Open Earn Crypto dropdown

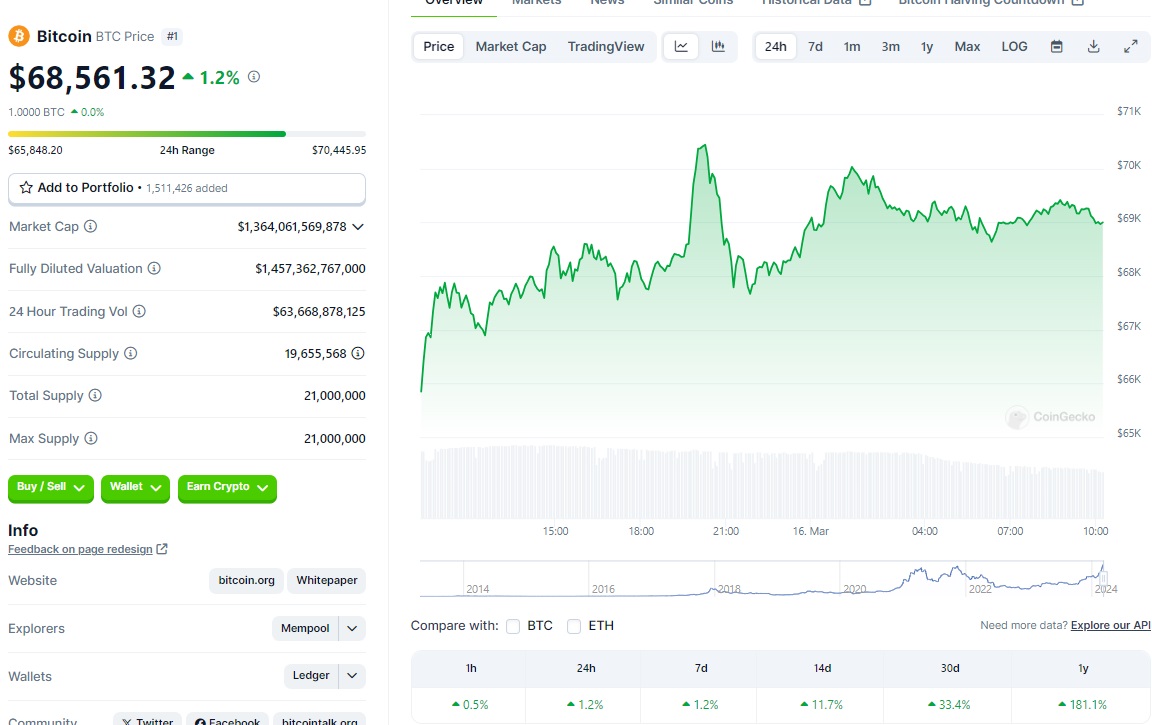pyautogui.click(x=227, y=488)
